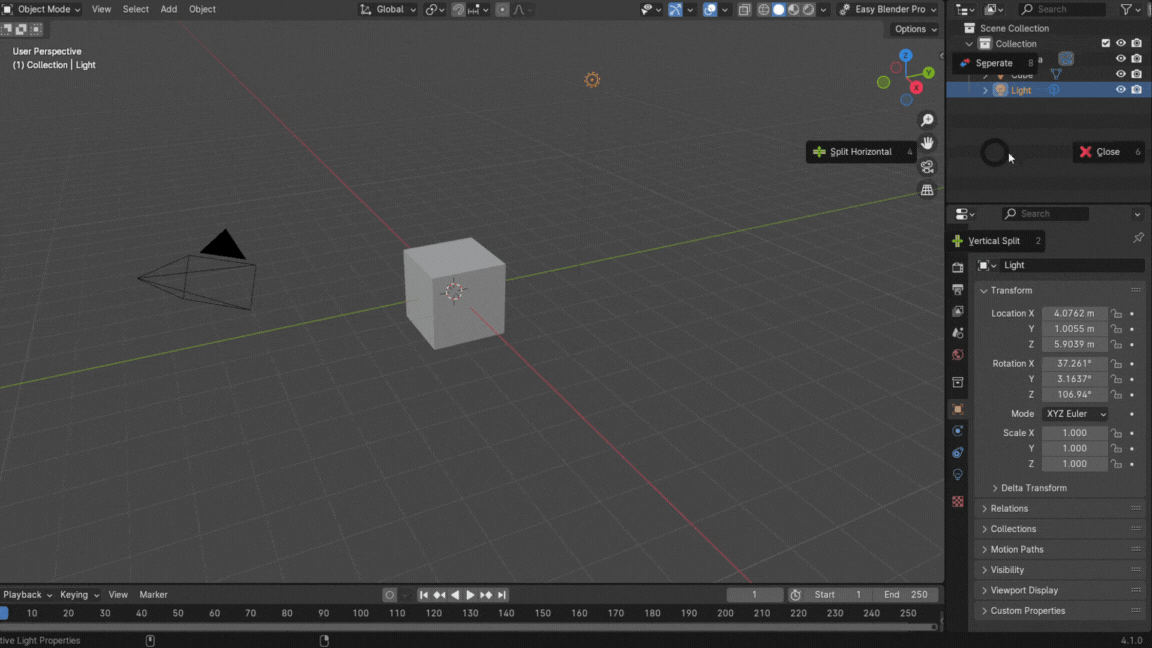Open the Select menu
Viewport: 1152px width, 648px height.
(135, 10)
